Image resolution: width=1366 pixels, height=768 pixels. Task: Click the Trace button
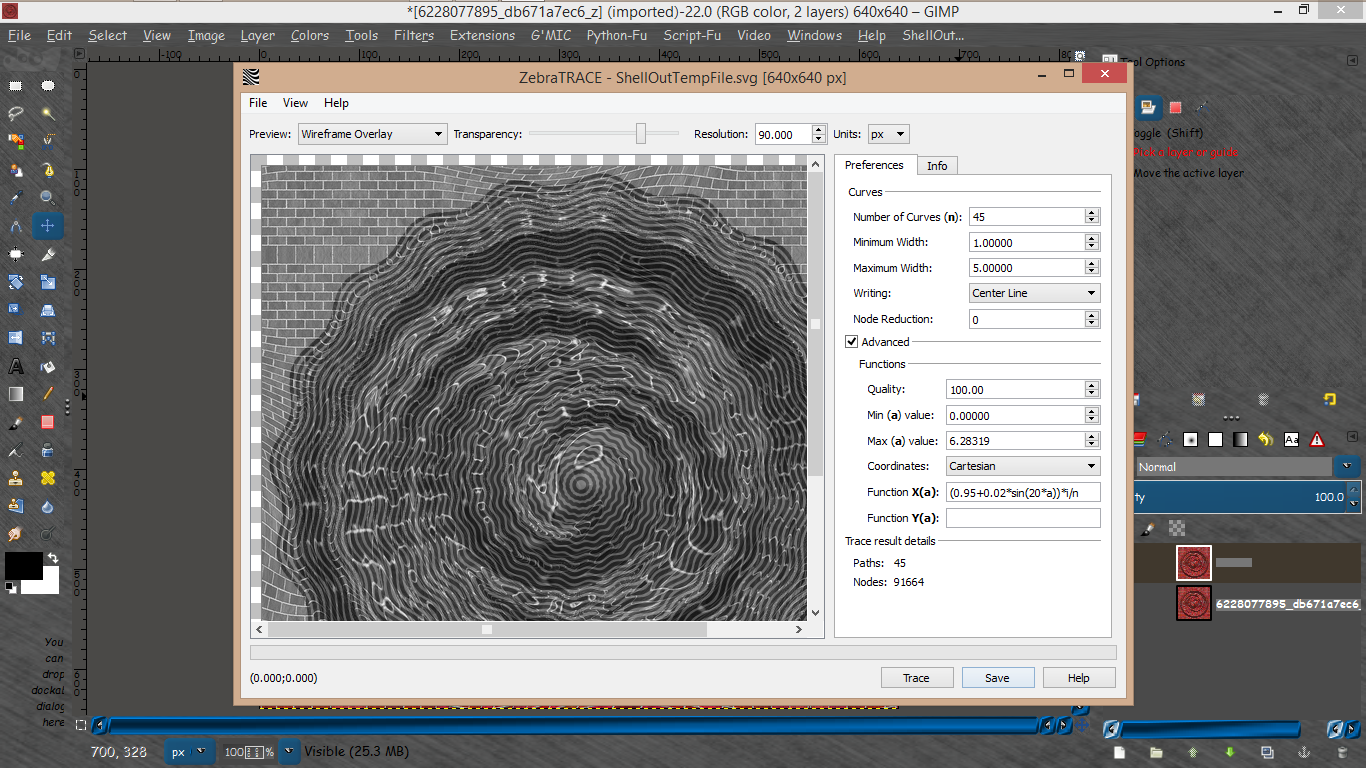pyautogui.click(x=916, y=678)
